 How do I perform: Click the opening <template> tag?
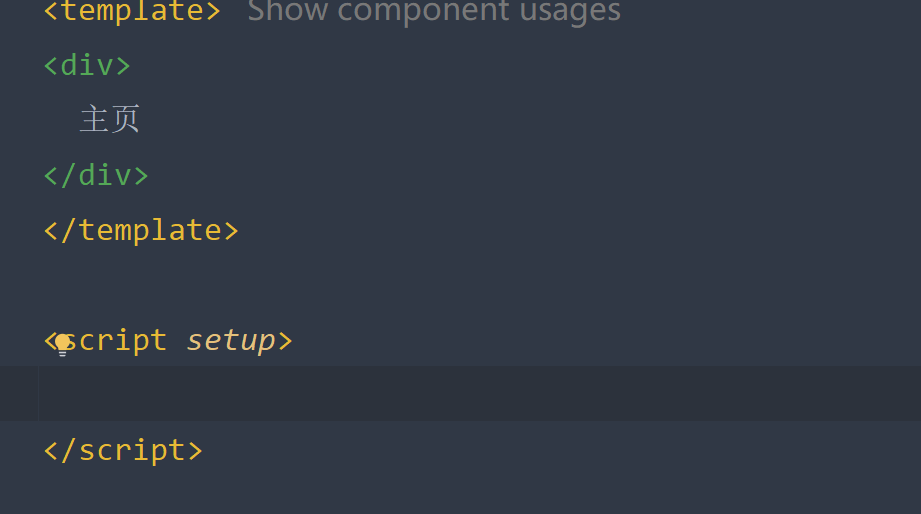tap(132, 11)
